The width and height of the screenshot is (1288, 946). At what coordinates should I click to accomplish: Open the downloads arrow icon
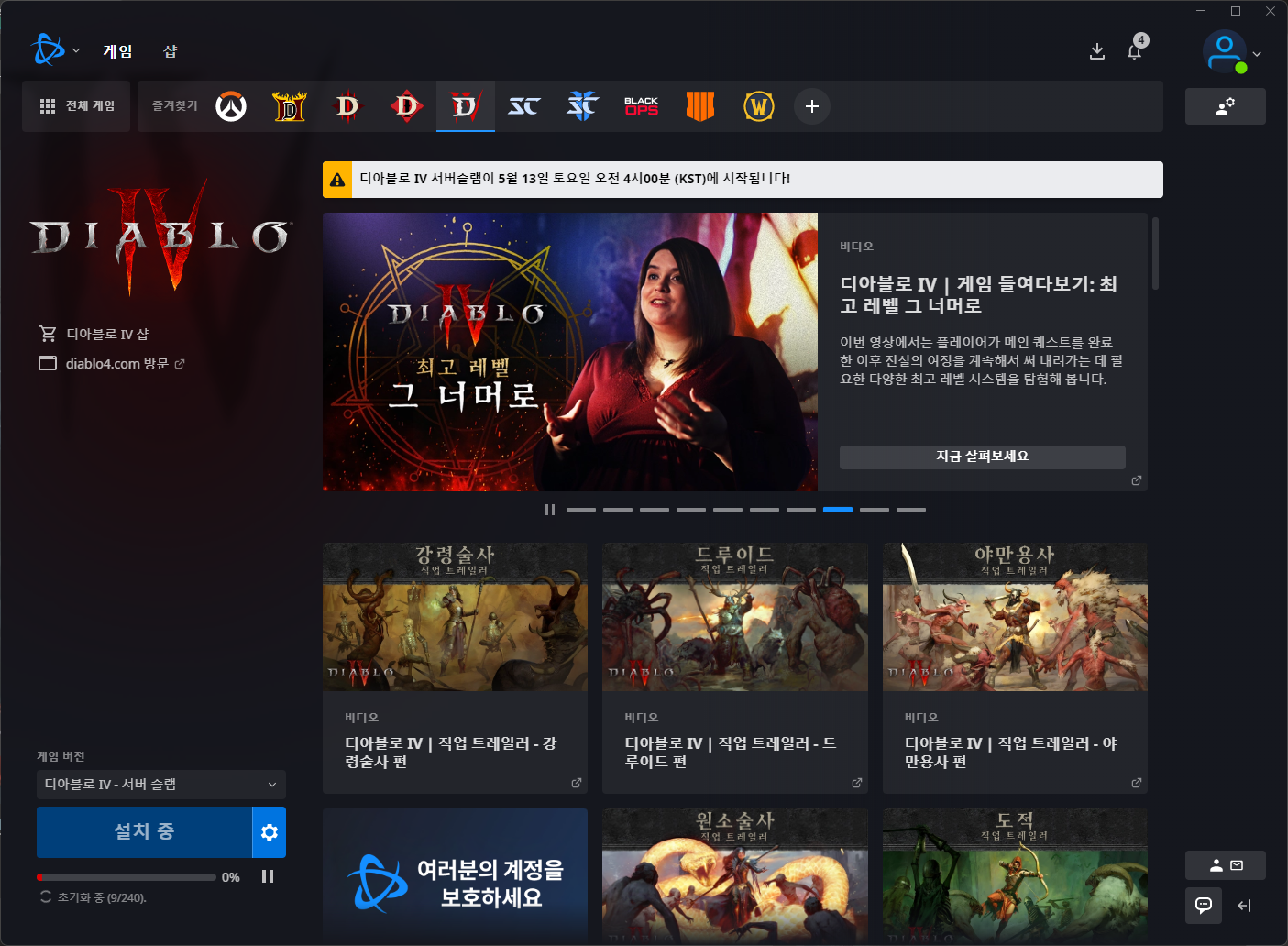[1096, 51]
